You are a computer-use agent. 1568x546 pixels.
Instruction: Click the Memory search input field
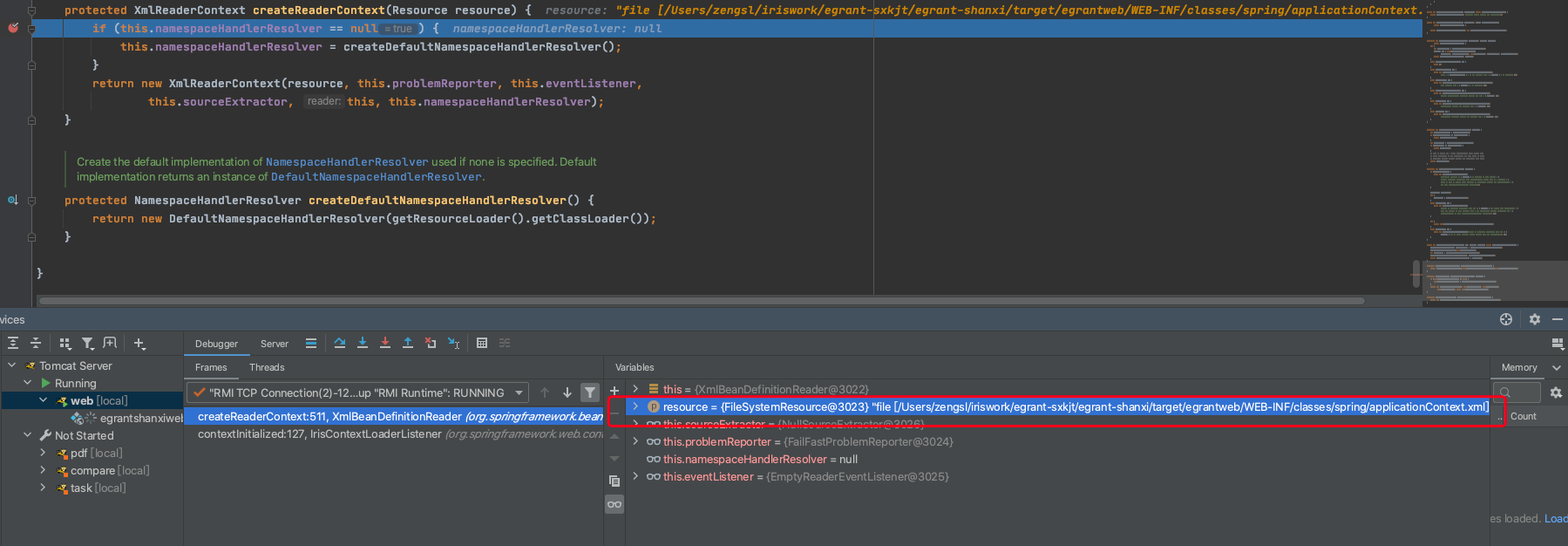(1517, 392)
